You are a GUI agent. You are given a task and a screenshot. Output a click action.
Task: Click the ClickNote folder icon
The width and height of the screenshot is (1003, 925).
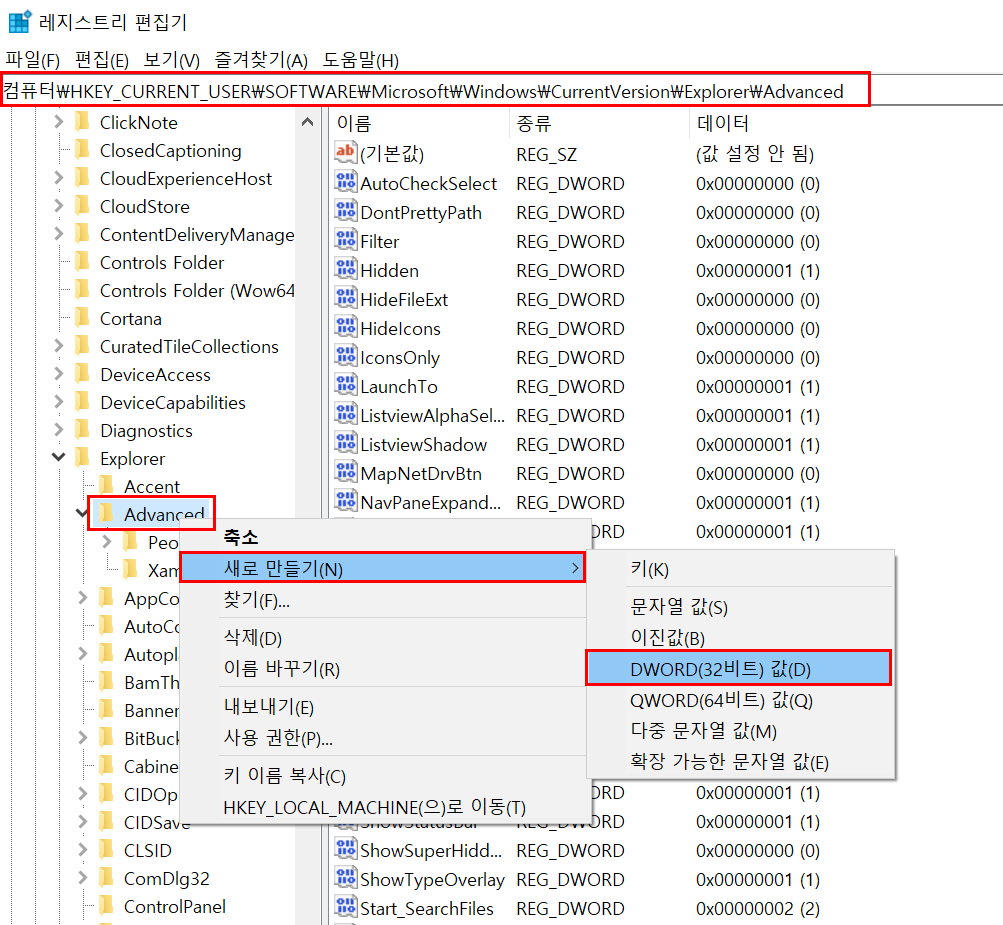click(x=83, y=122)
